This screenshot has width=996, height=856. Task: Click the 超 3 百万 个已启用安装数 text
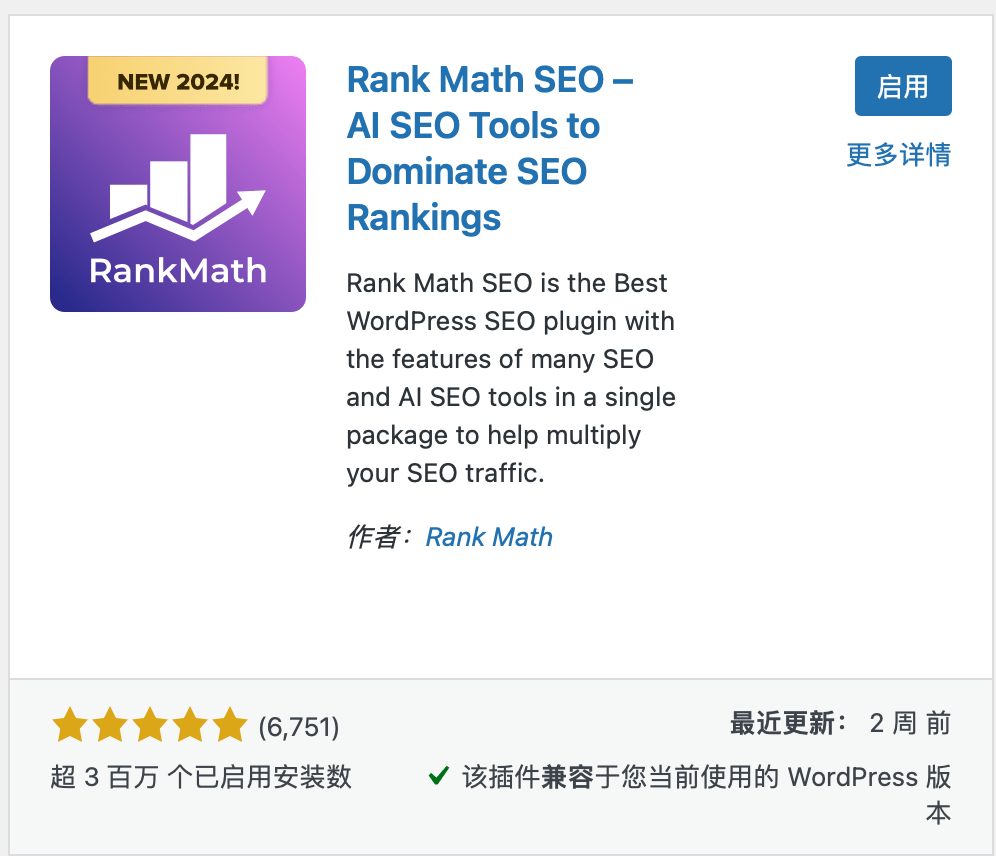pyautogui.click(x=201, y=777)
